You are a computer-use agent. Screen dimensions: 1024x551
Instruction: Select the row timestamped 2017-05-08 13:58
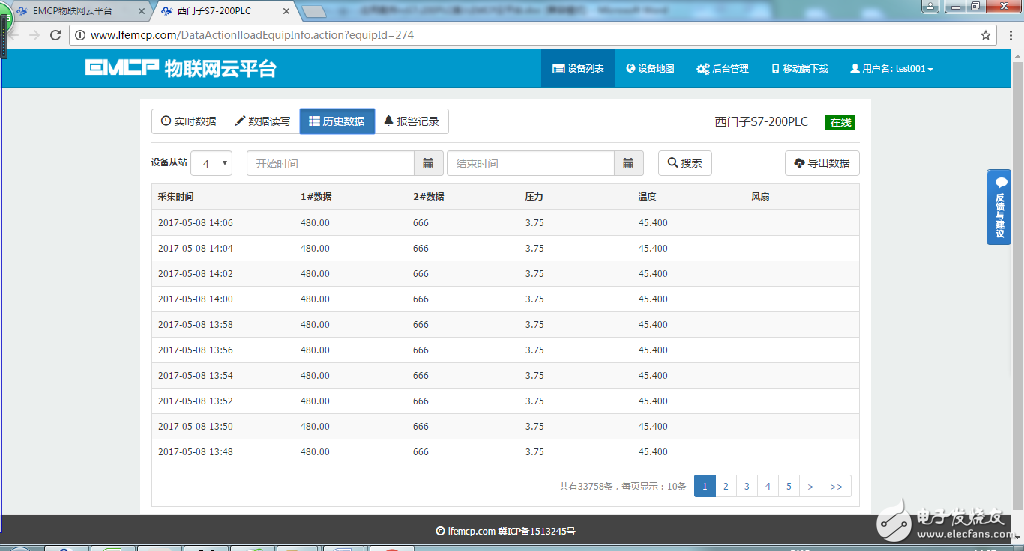(x=505, y=324)
